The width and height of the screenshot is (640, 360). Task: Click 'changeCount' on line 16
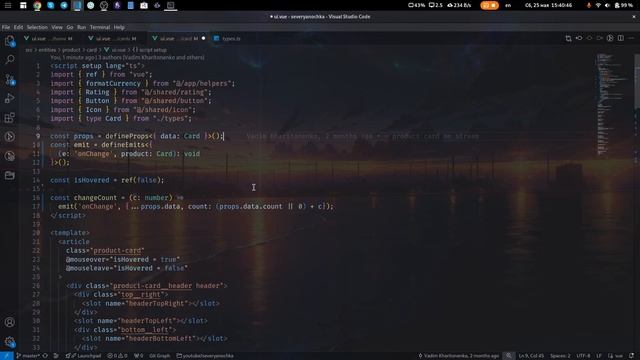pyautogui.click(x=96, y=198)
